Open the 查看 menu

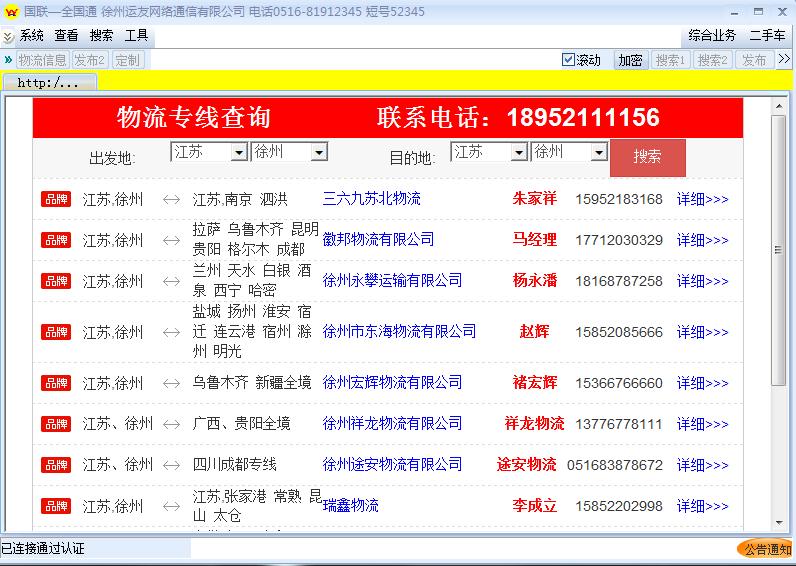[67, 36]
